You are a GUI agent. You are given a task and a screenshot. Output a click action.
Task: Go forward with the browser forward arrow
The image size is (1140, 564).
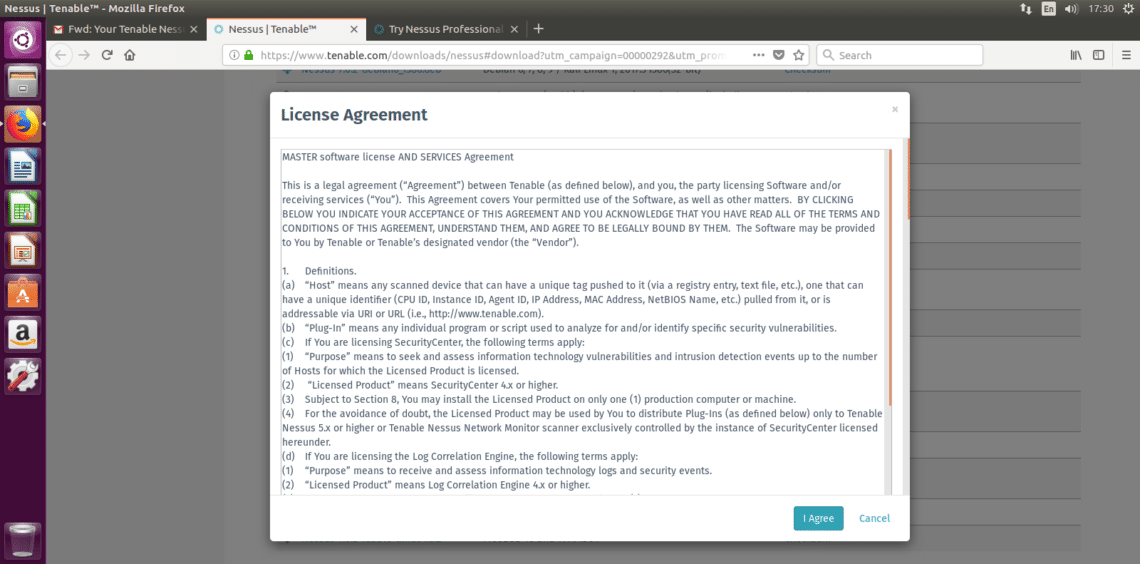84,55
